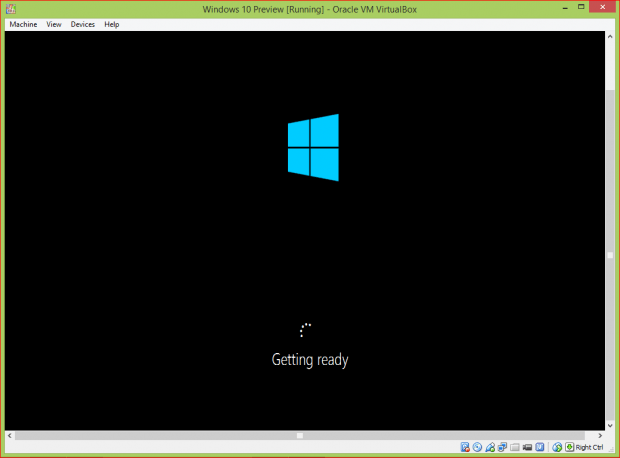This screenshot has height=458, width=620.
Task: Click the horizontal scrollbar left arrow
Action: [x=10, y=435]
